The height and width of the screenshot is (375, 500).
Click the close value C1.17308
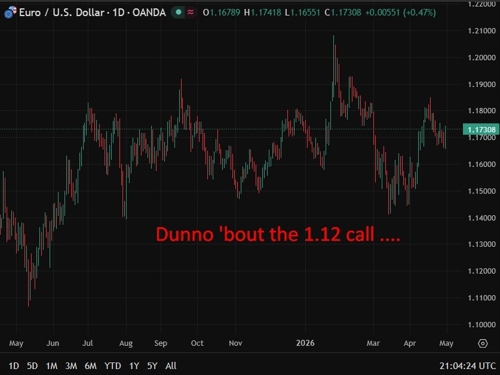(x=343, y=13)
